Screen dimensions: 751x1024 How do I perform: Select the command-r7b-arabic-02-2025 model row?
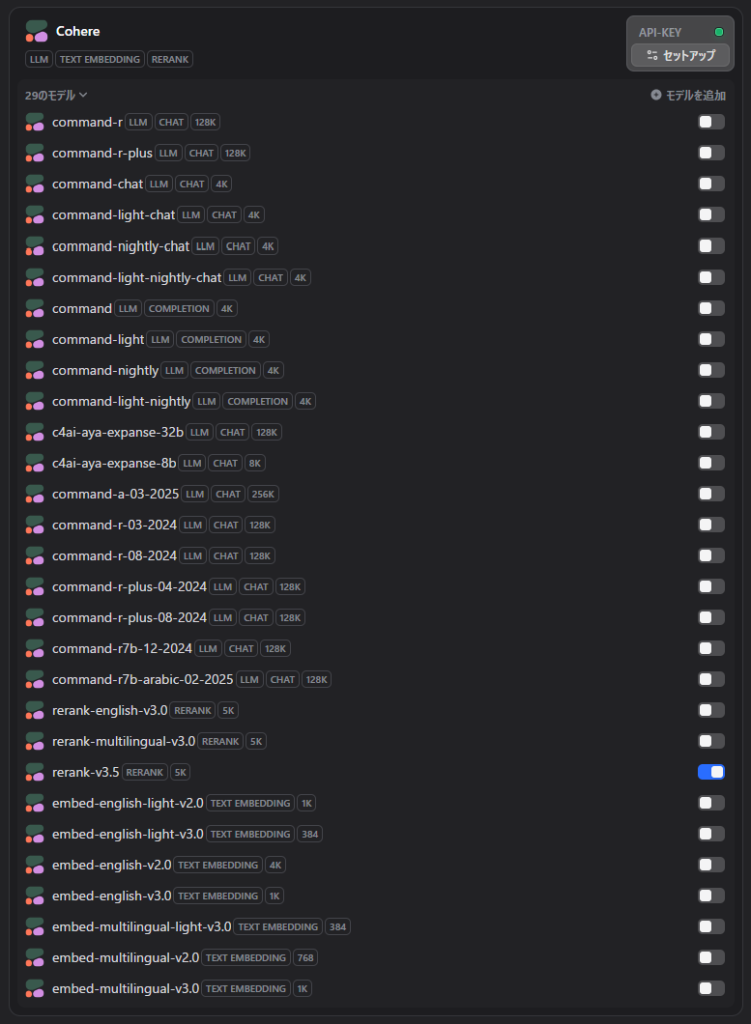coord(375,679)
